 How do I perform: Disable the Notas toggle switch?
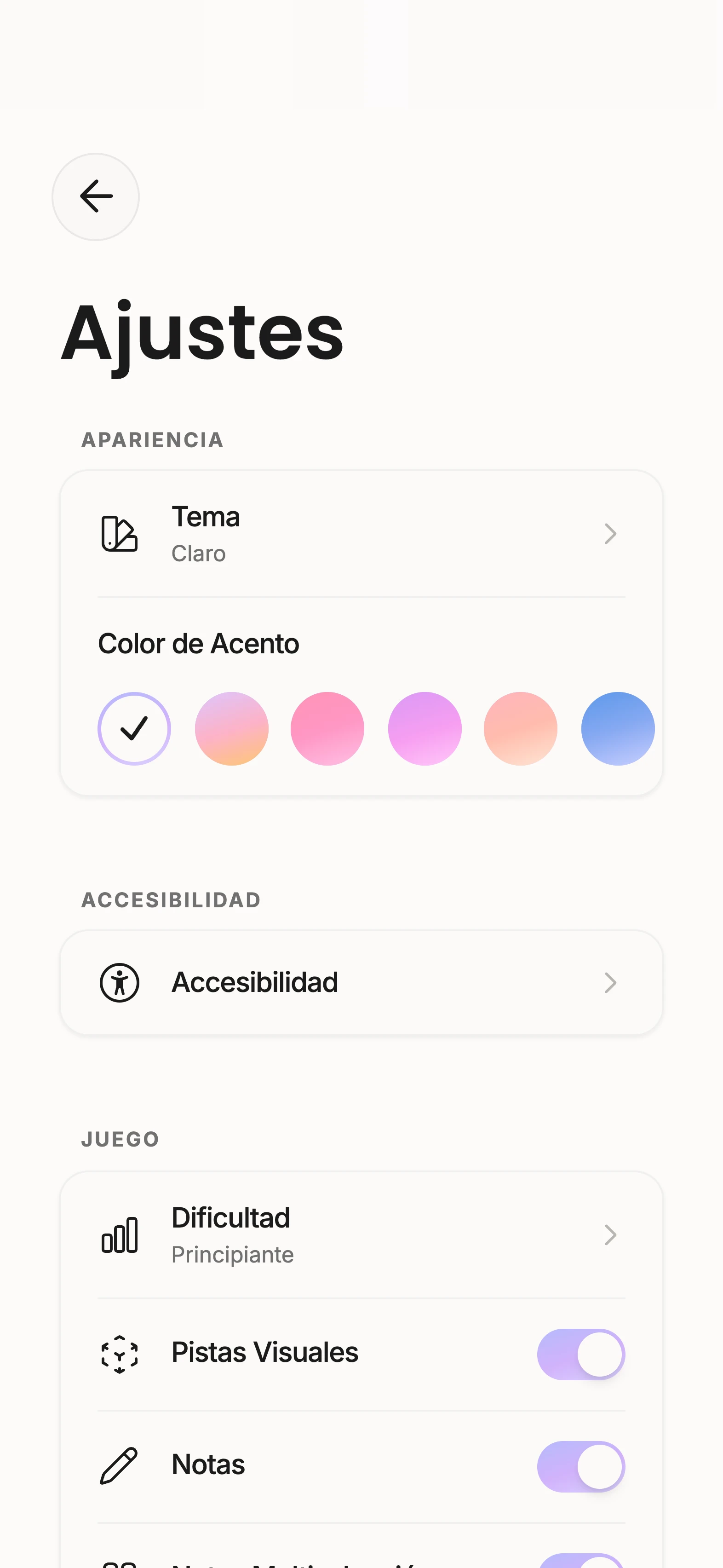tap(581, 1466)
